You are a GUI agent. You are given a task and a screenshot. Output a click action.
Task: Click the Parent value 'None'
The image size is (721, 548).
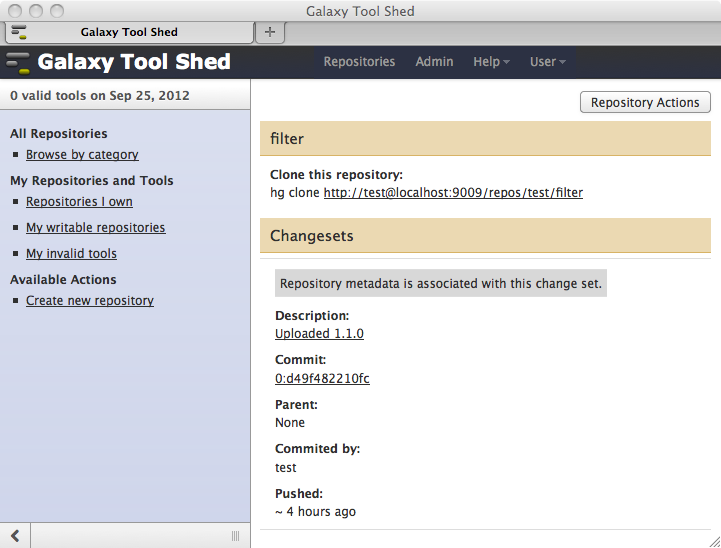[290, 422]
